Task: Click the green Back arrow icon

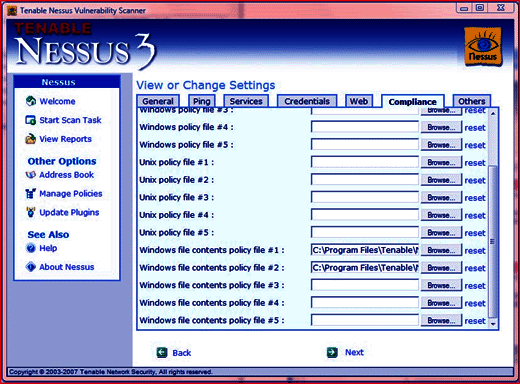Action: 162,352
